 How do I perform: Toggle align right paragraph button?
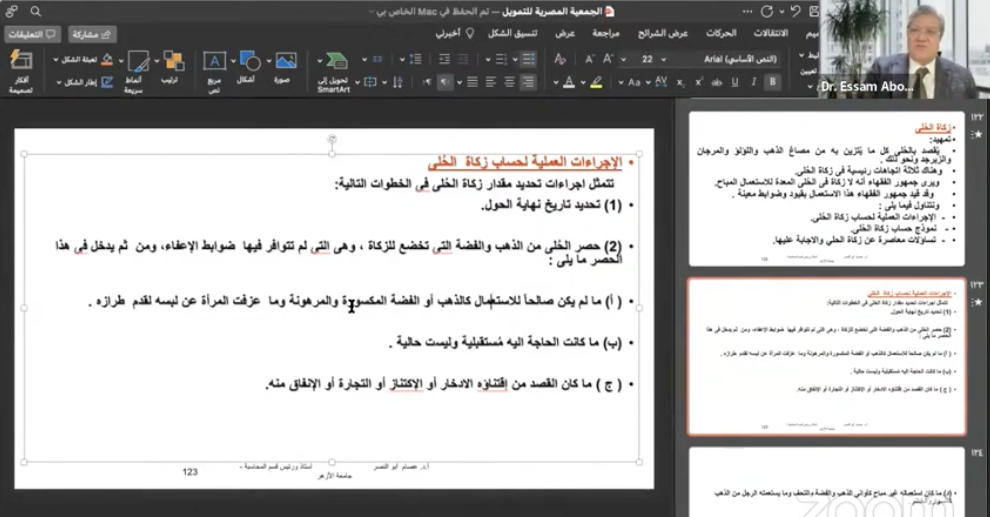tap(528, 82)
